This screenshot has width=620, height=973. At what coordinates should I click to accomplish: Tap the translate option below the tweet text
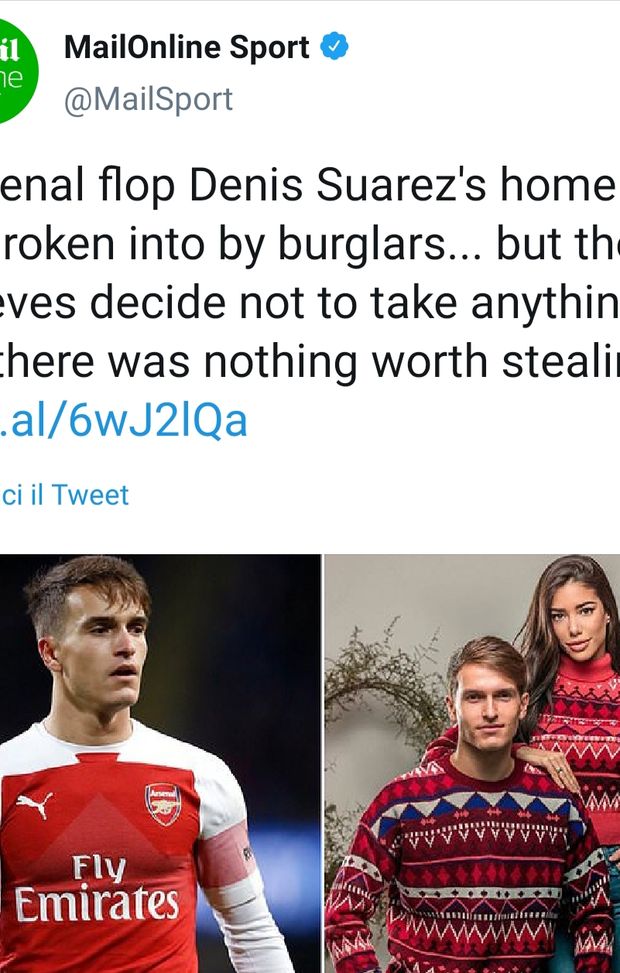point(65,494)
